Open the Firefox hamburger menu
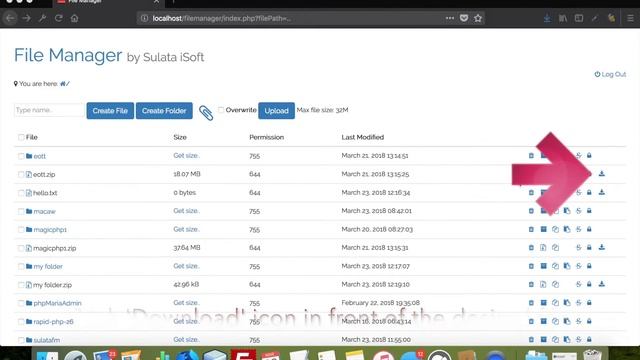640x360 pixels. coord(630,18)
